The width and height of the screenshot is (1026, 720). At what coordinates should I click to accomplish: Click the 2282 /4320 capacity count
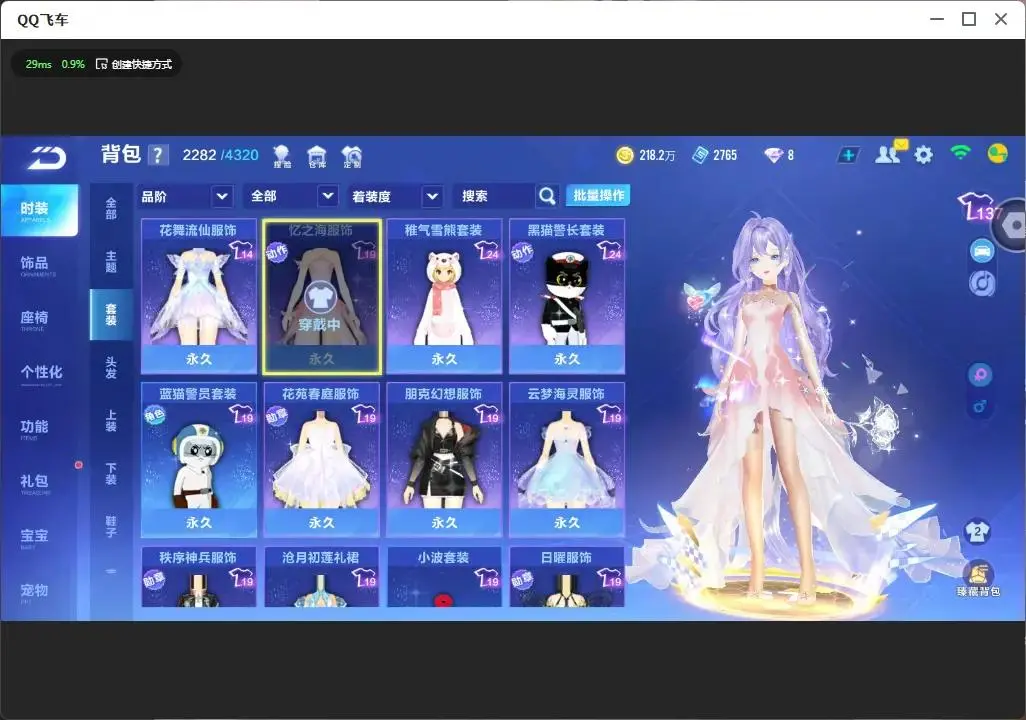point(221,155)
